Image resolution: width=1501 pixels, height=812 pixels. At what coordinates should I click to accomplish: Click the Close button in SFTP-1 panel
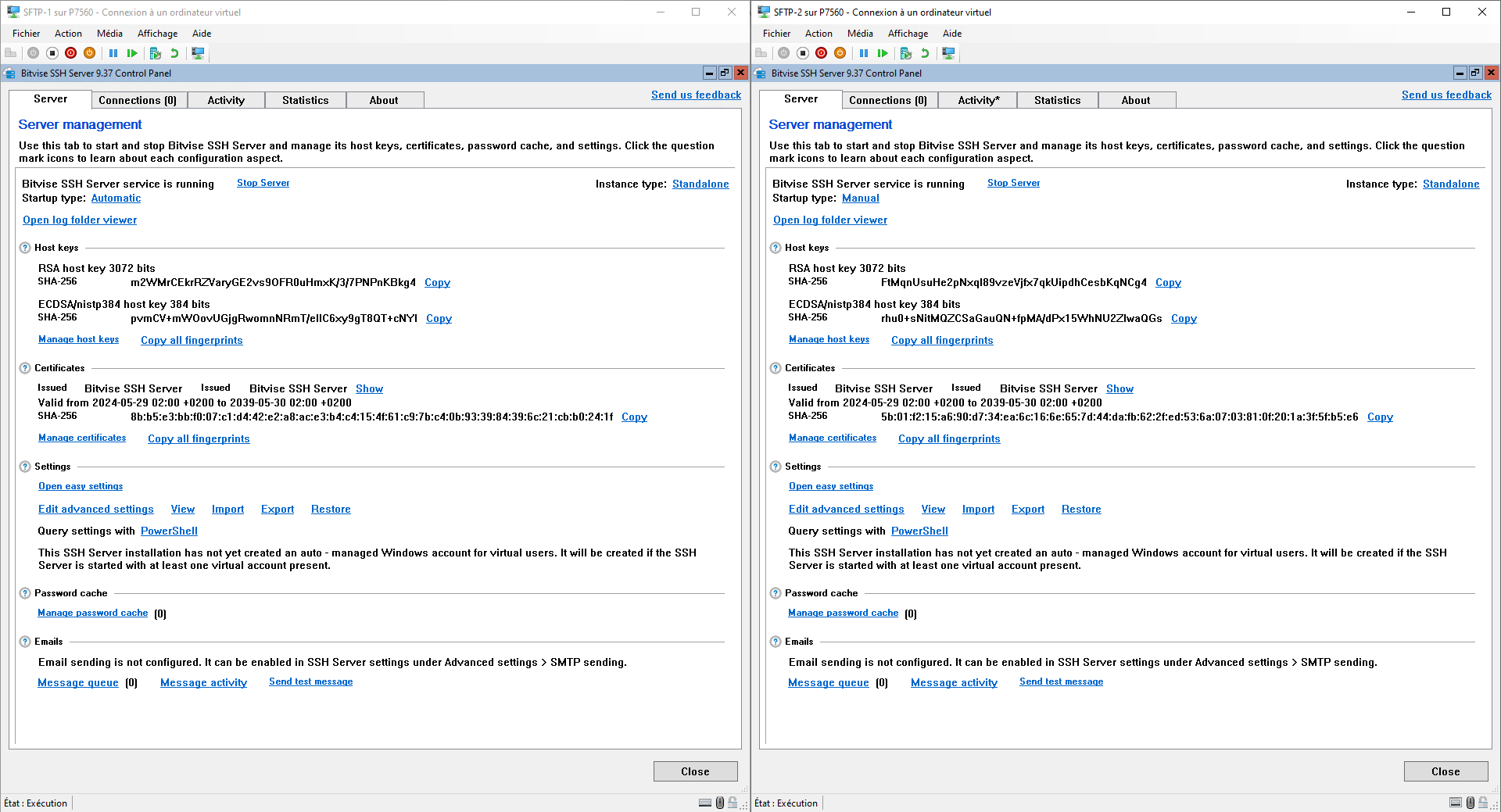[x=695, y=771]
